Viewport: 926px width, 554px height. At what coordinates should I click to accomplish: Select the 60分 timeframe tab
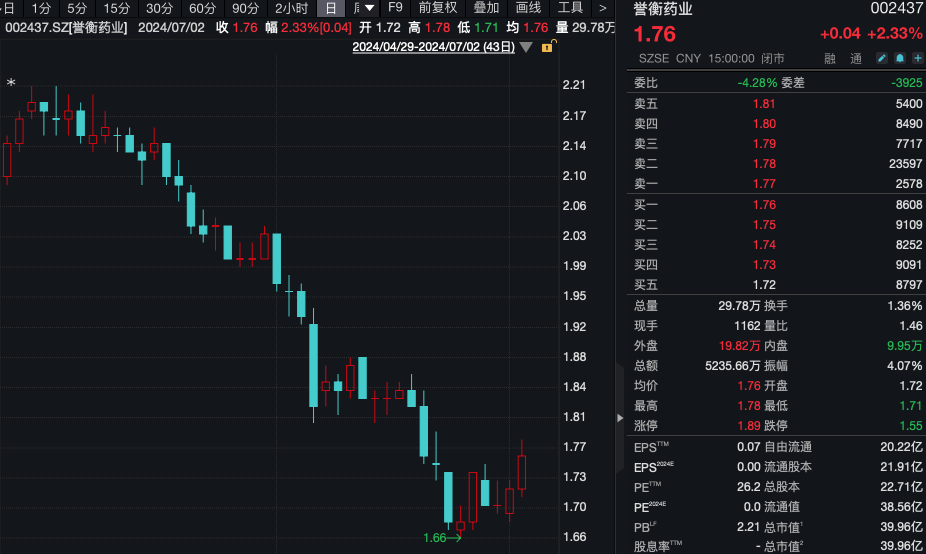(202, 8)
